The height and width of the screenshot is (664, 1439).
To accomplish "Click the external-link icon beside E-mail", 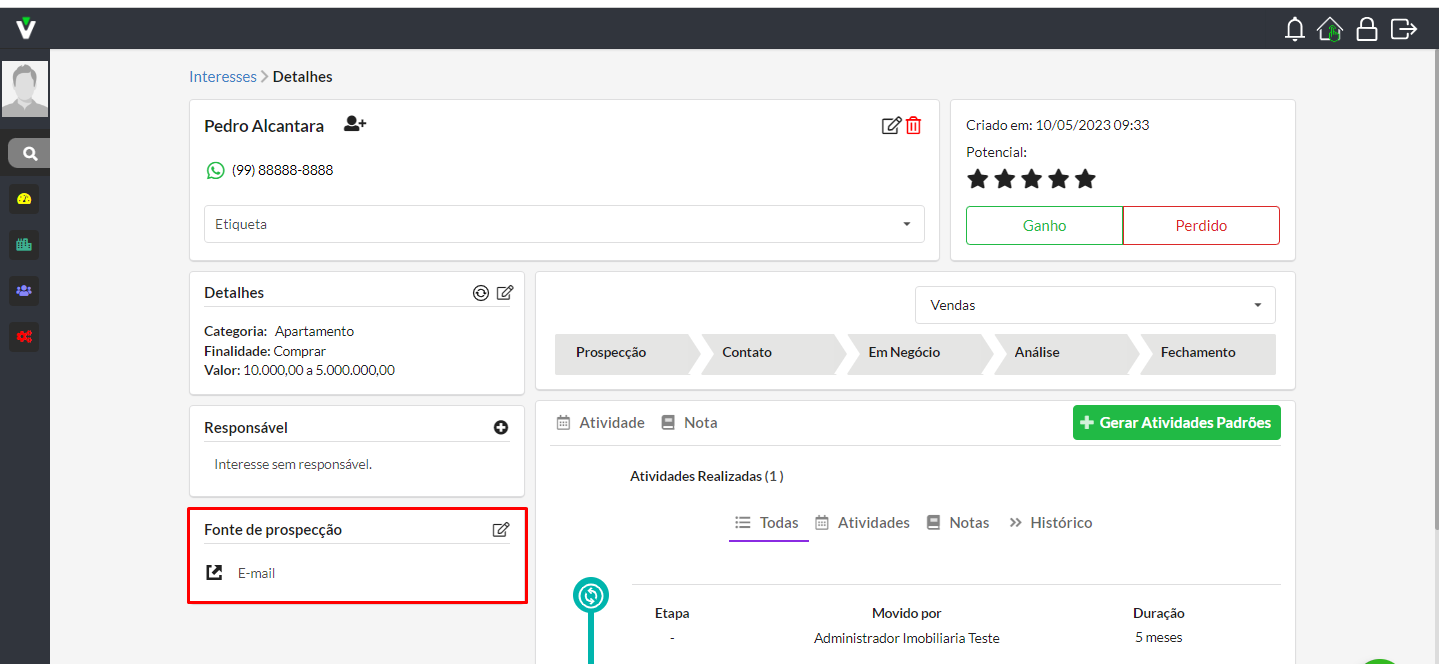I will pyautogui.click(x=214, y=573).
